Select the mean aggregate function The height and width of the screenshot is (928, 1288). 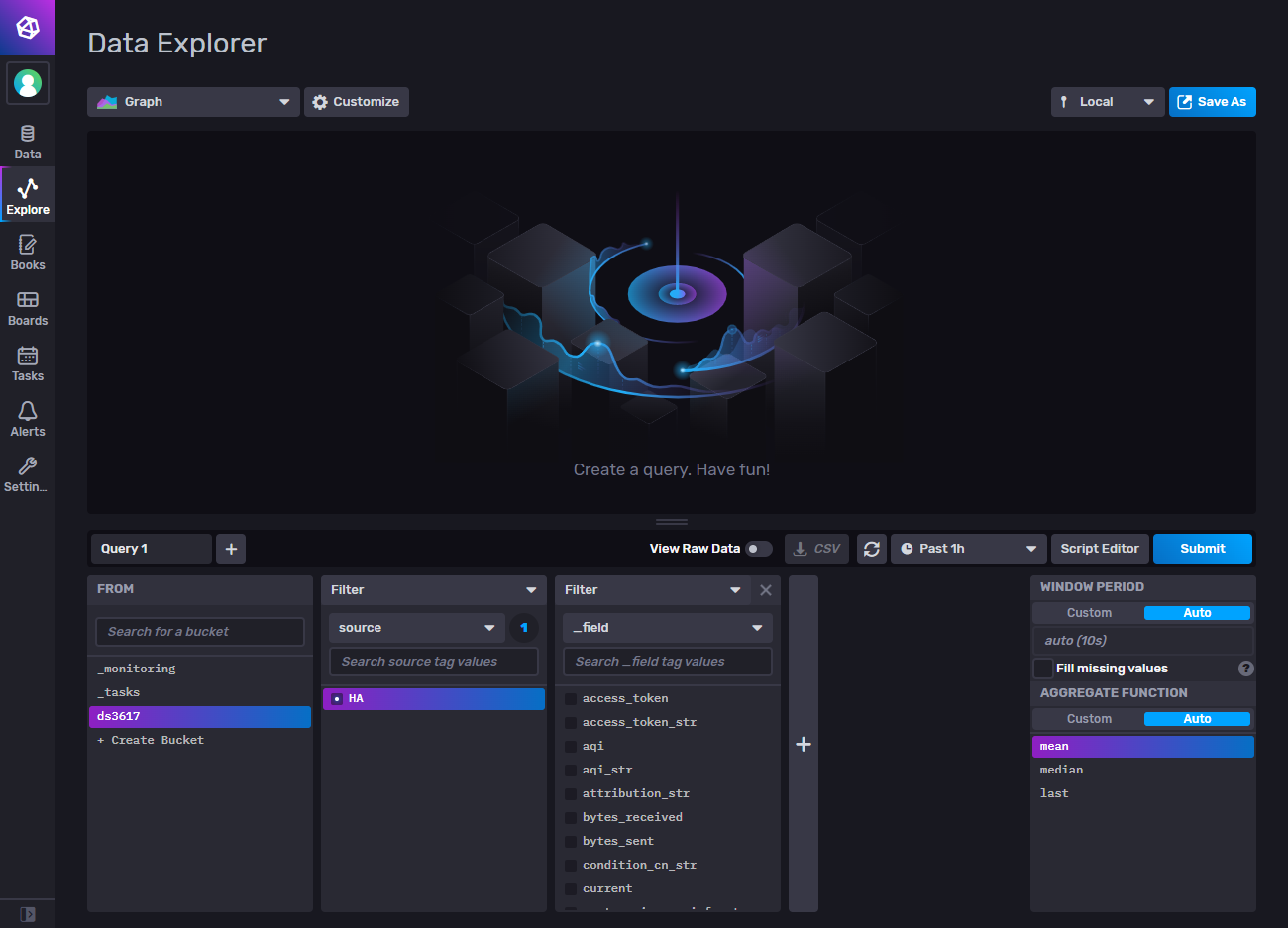tap(1143, 747)
